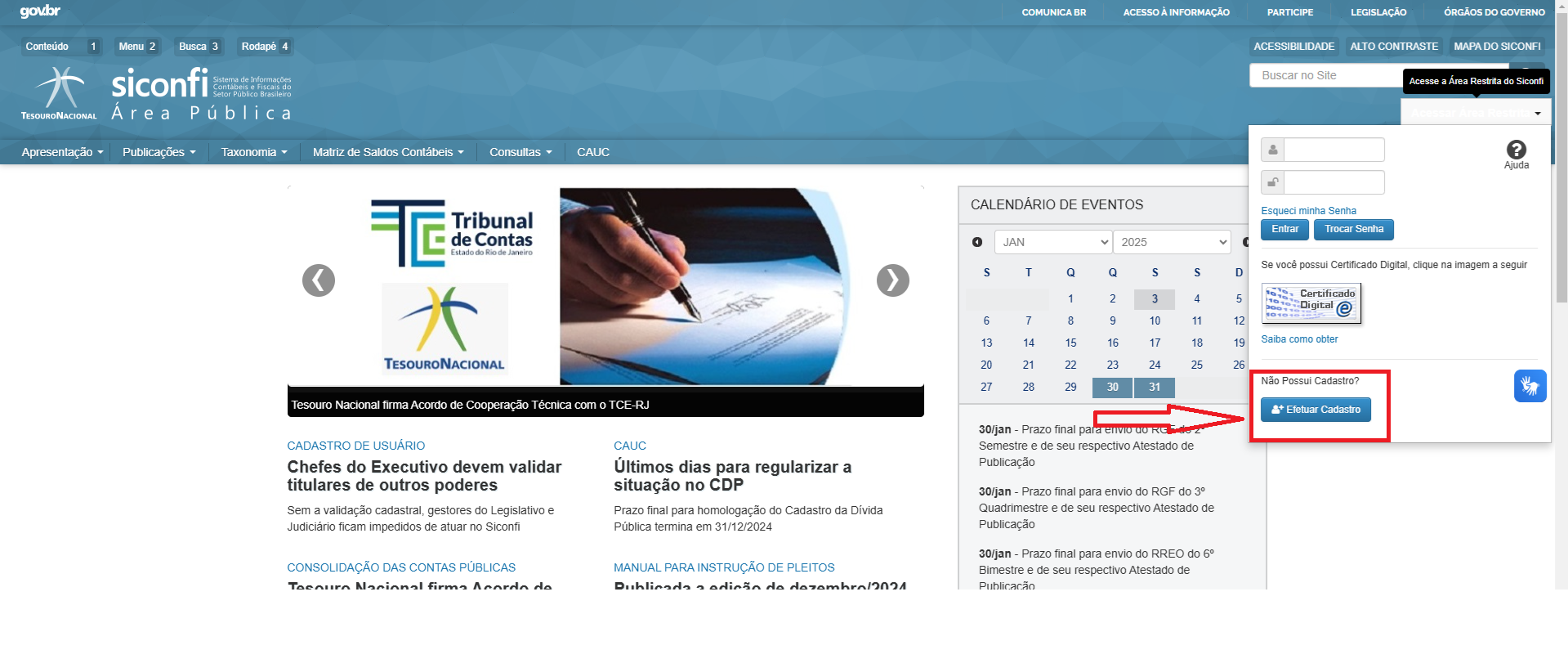The image size is (1568, 650).
Task: Open MANUAL PARA INSTRUÇÃO DE PLEITOS link
Action: (x=724, y=567)
